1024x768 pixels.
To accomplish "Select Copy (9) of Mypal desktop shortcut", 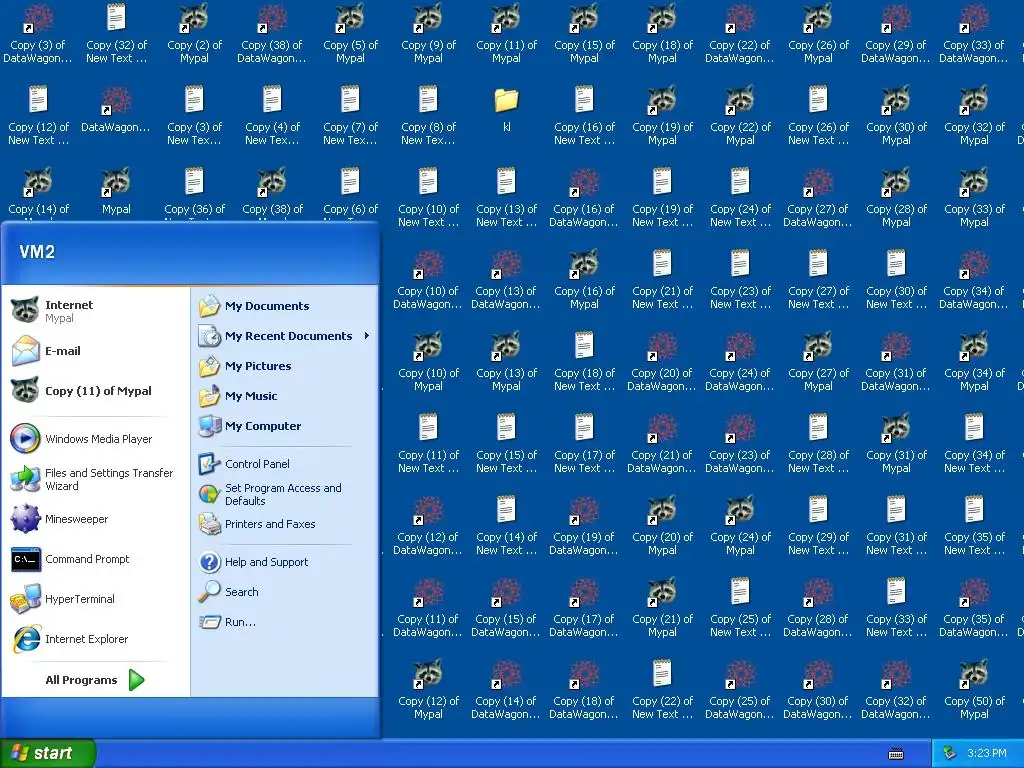I will 428,33.
